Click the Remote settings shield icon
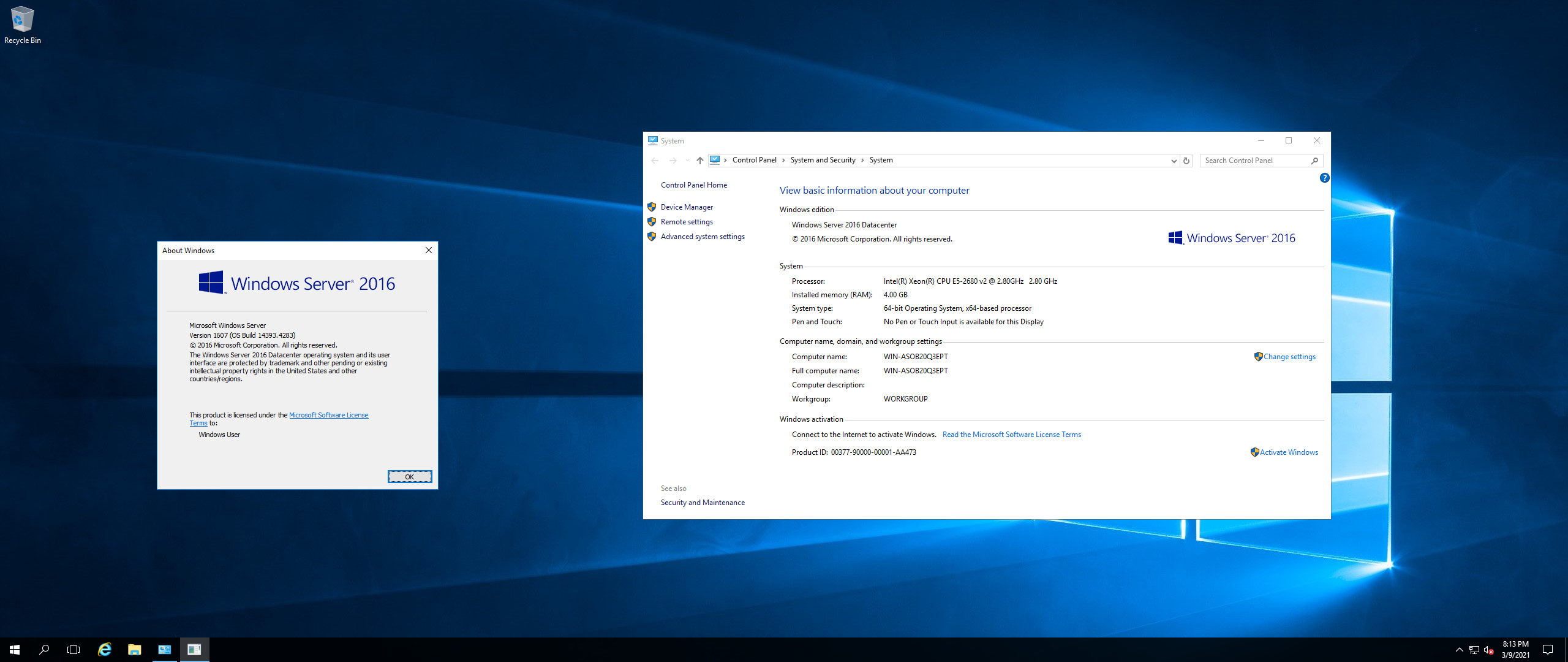Image resolution: width=1568 pixels, height=662 pixels. point(652,222)
